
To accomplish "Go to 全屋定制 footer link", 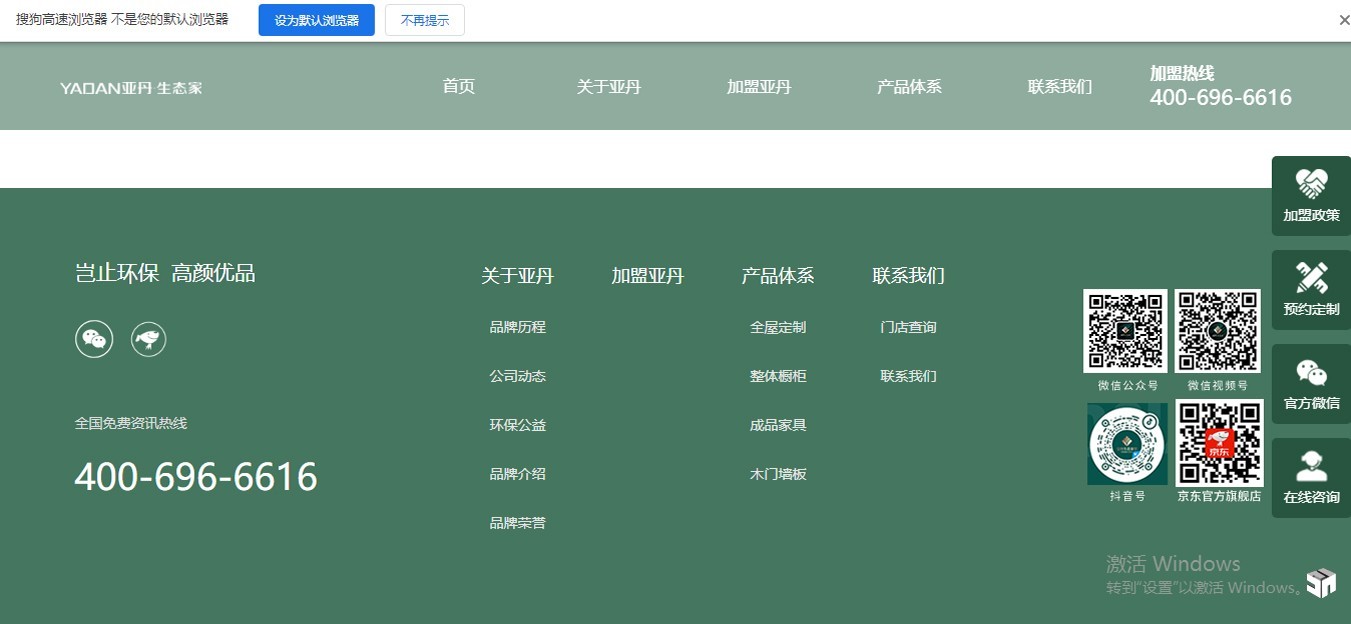I will [x=777, y=327].
